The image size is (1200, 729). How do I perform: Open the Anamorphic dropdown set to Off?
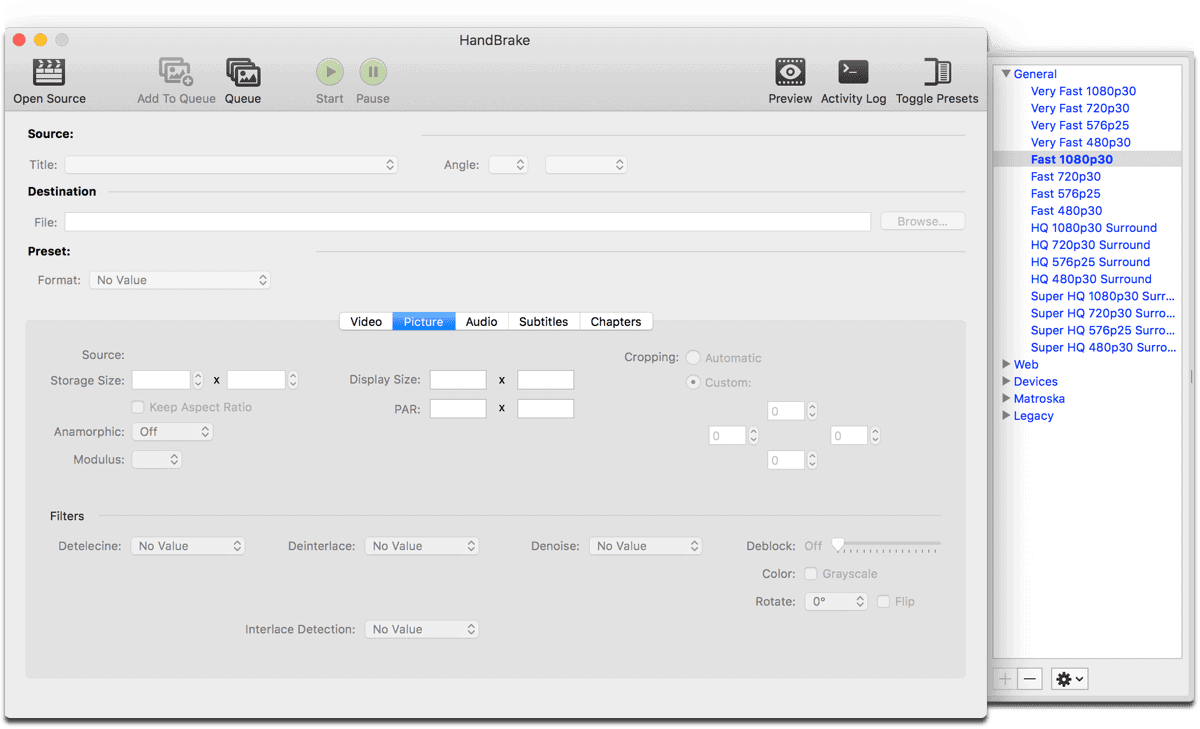click(x=173, y=432)
